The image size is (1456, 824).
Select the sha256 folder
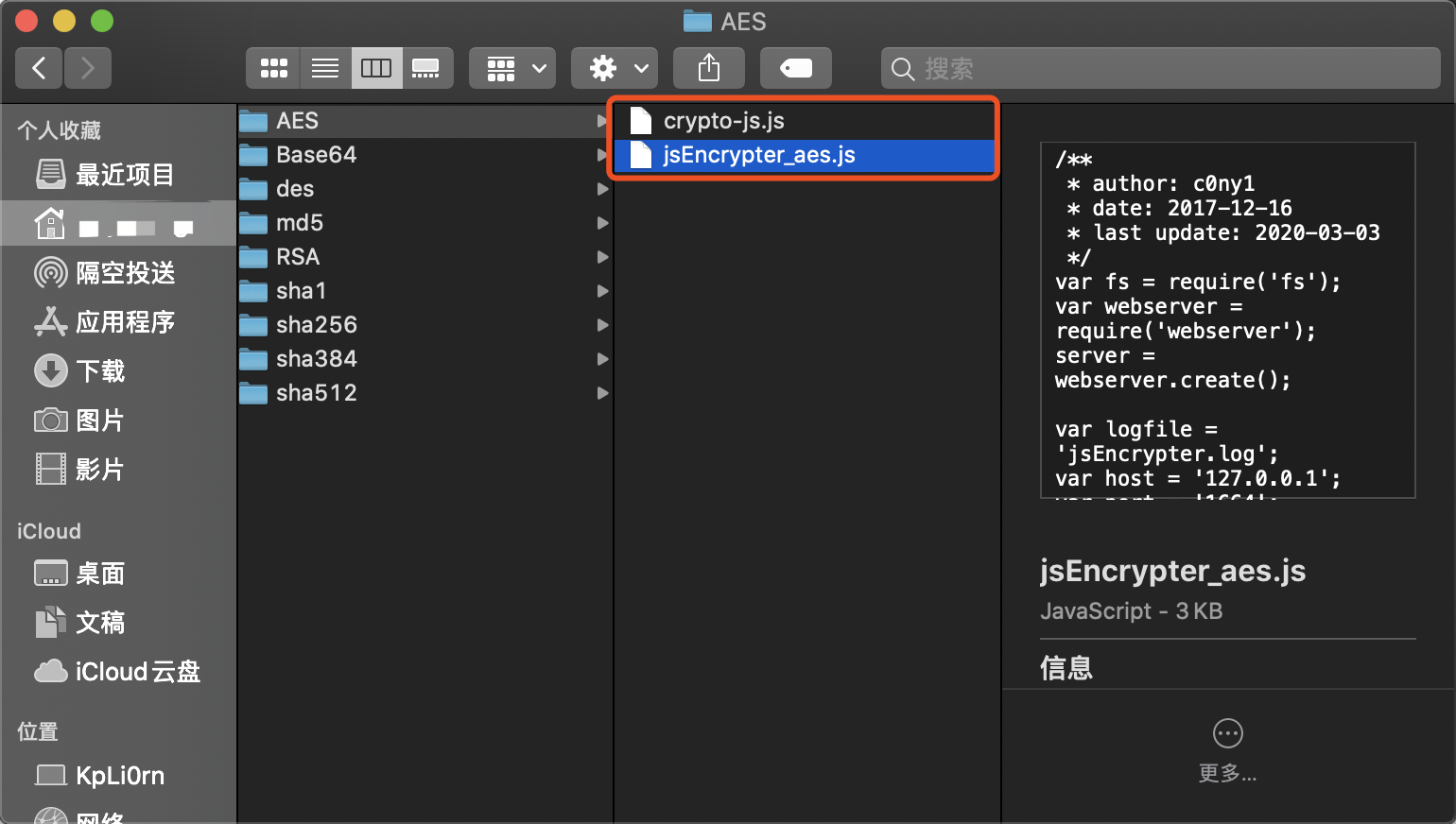tap(425, 325)
